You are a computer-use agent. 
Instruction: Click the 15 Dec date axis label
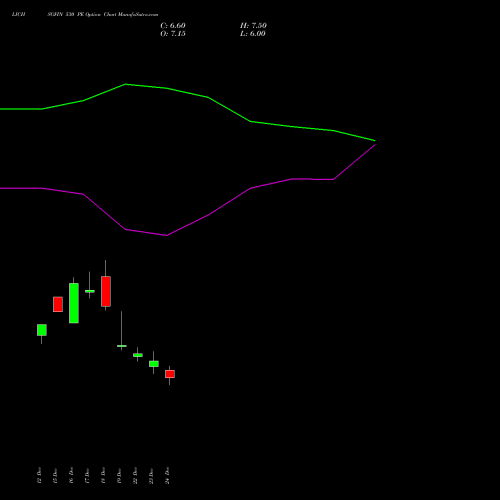(55, 476)
